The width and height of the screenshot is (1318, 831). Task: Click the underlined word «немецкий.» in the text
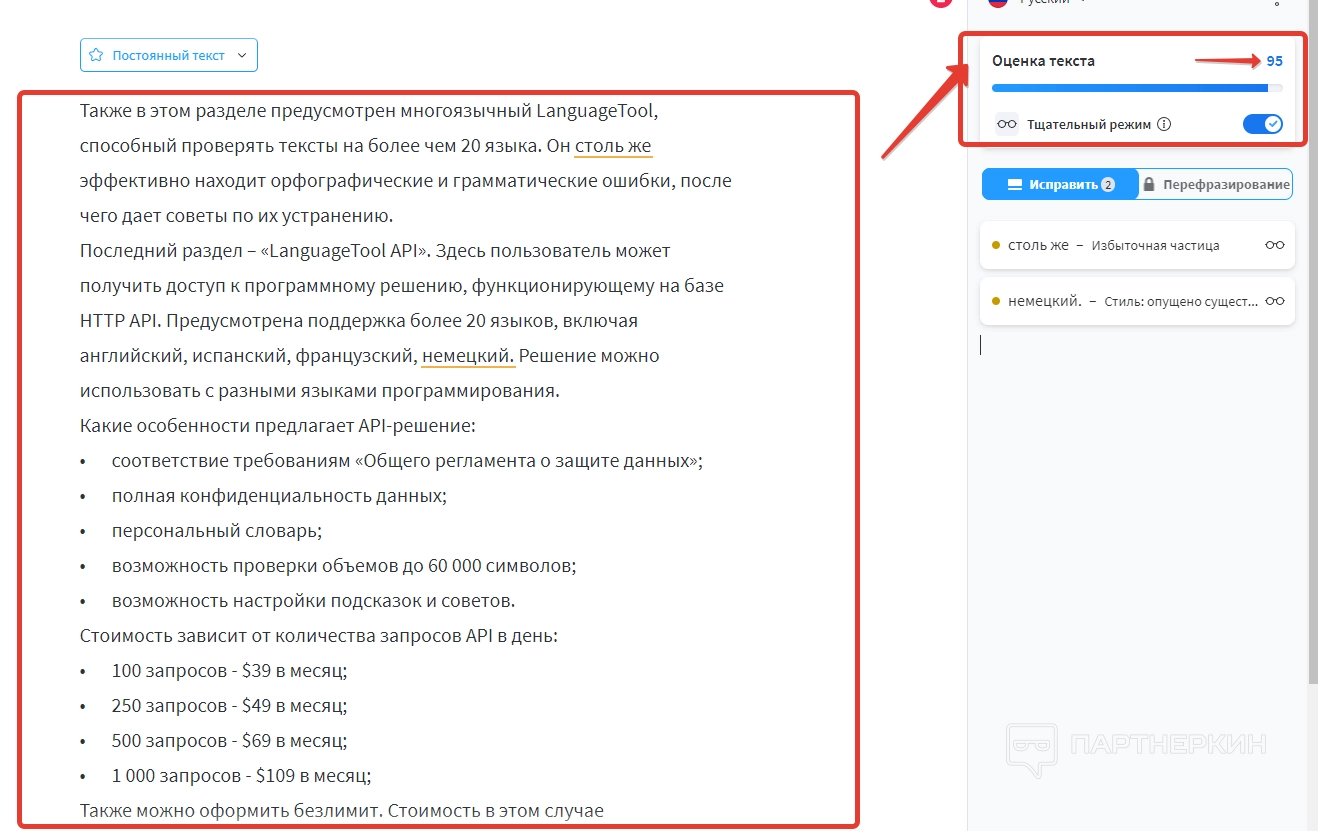tap(467, 356)
